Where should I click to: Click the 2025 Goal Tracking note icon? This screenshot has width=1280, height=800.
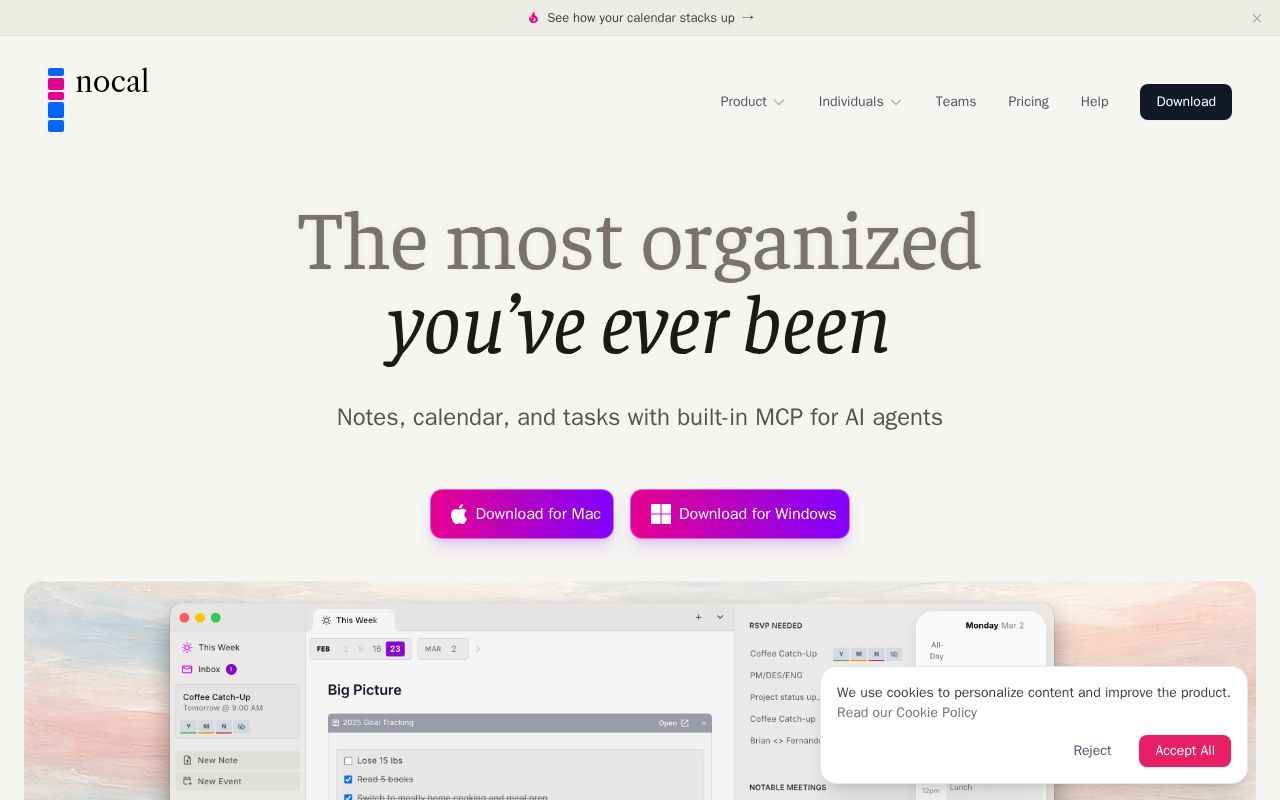[336, 723]
